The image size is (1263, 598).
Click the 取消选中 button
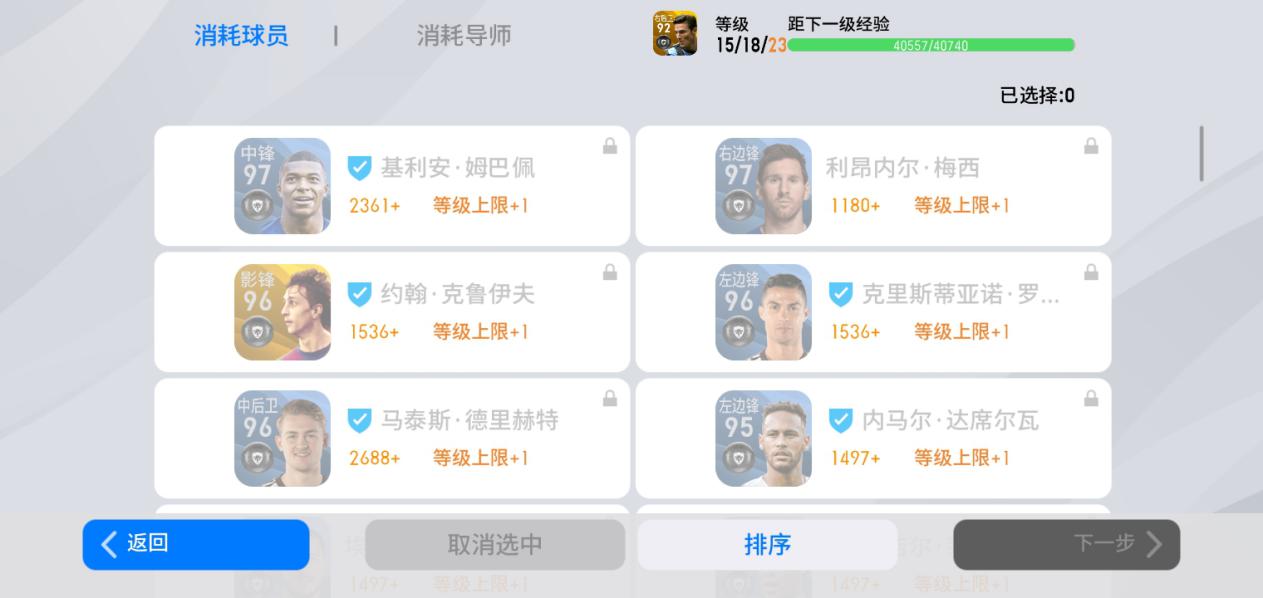pos(495,544)
